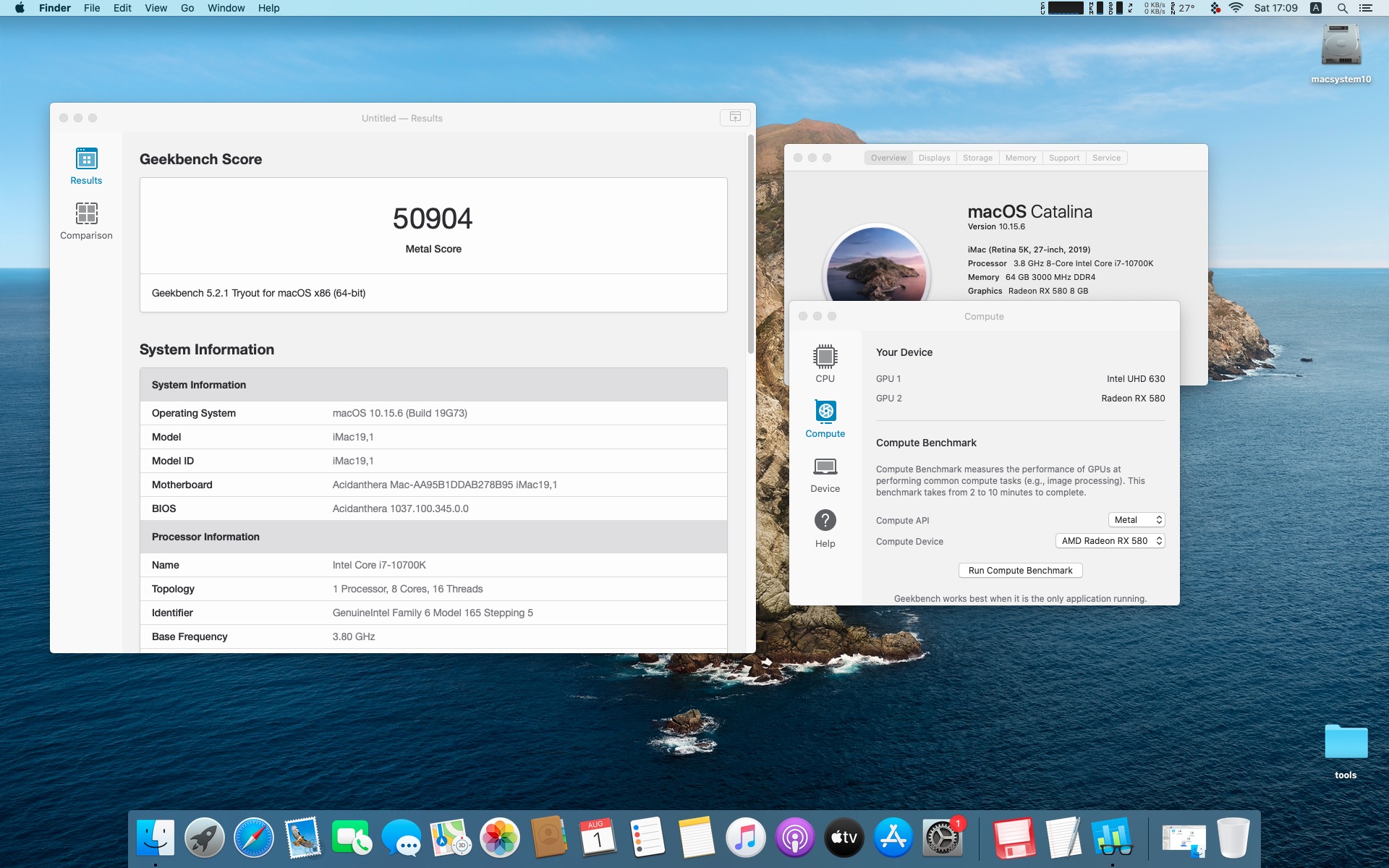Switch to the Memory tab
This screenshot has width=1389, height=868.
pyautogui.click(x=1020, y=158)
